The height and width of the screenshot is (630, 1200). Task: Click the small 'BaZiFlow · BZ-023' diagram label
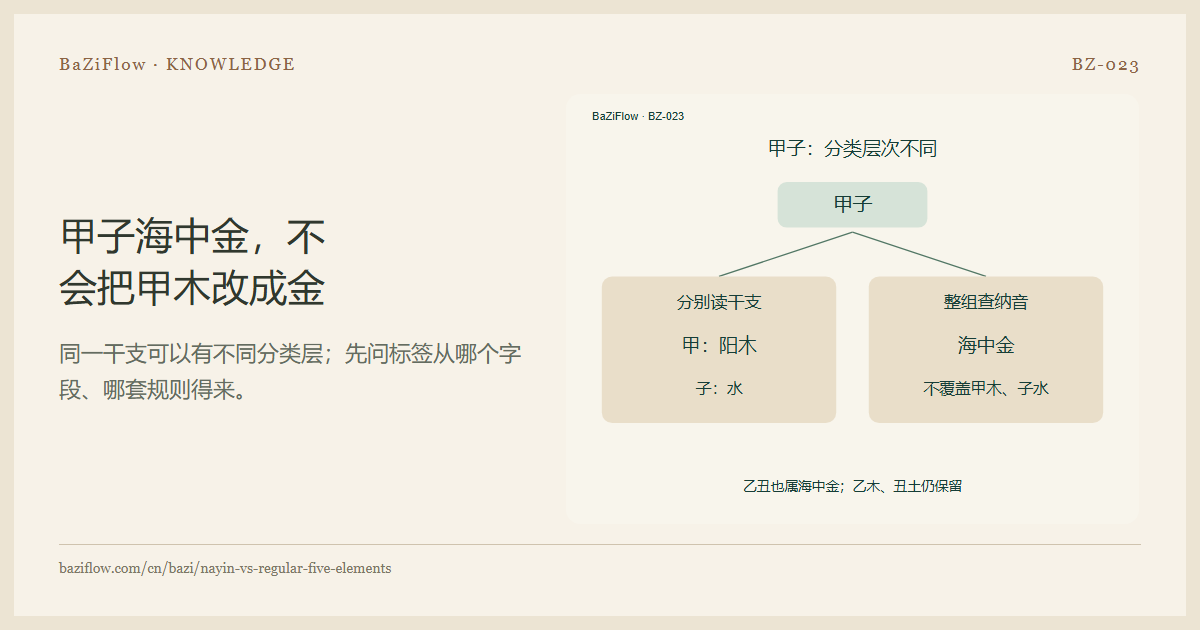point(638,116)
